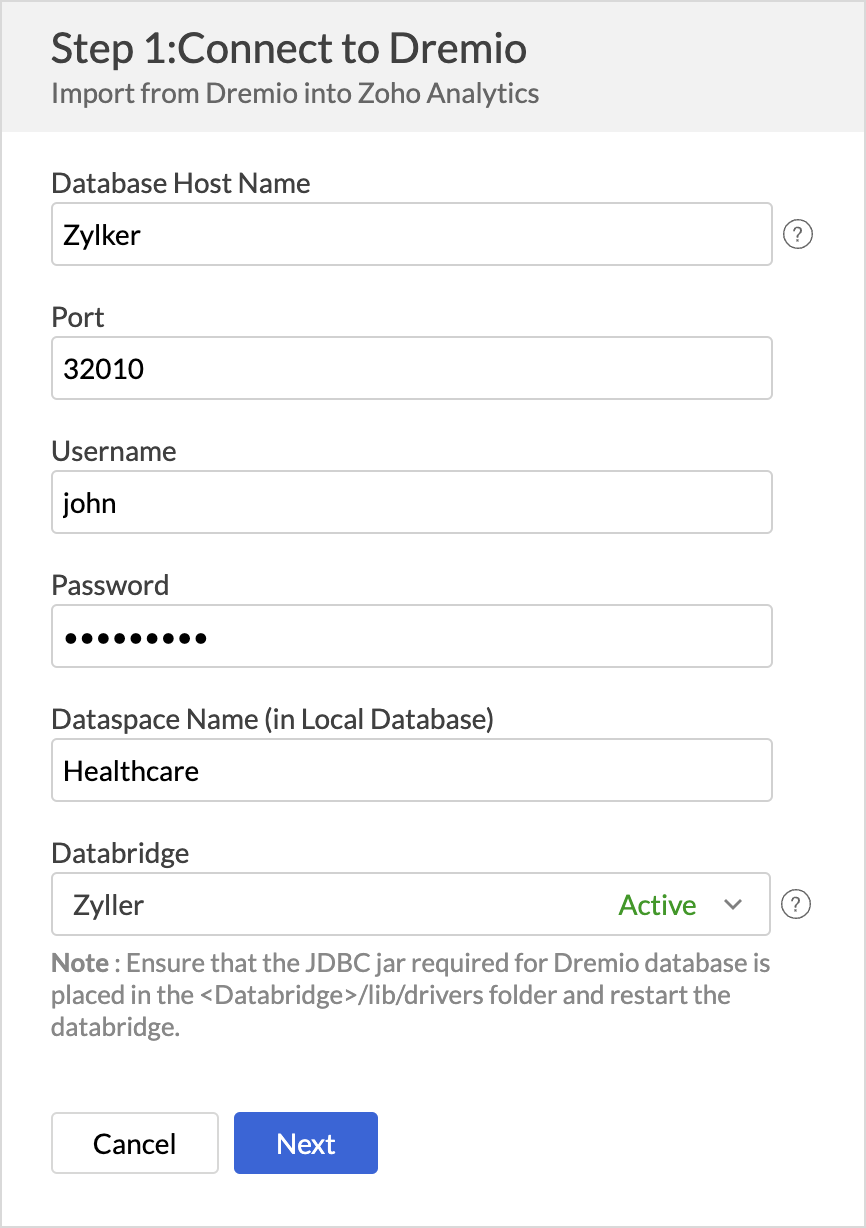Image resolution: width=866 pixels, height=1228 pixels.
Task: Click help icon beside Database Host Name
Action: 797,235
